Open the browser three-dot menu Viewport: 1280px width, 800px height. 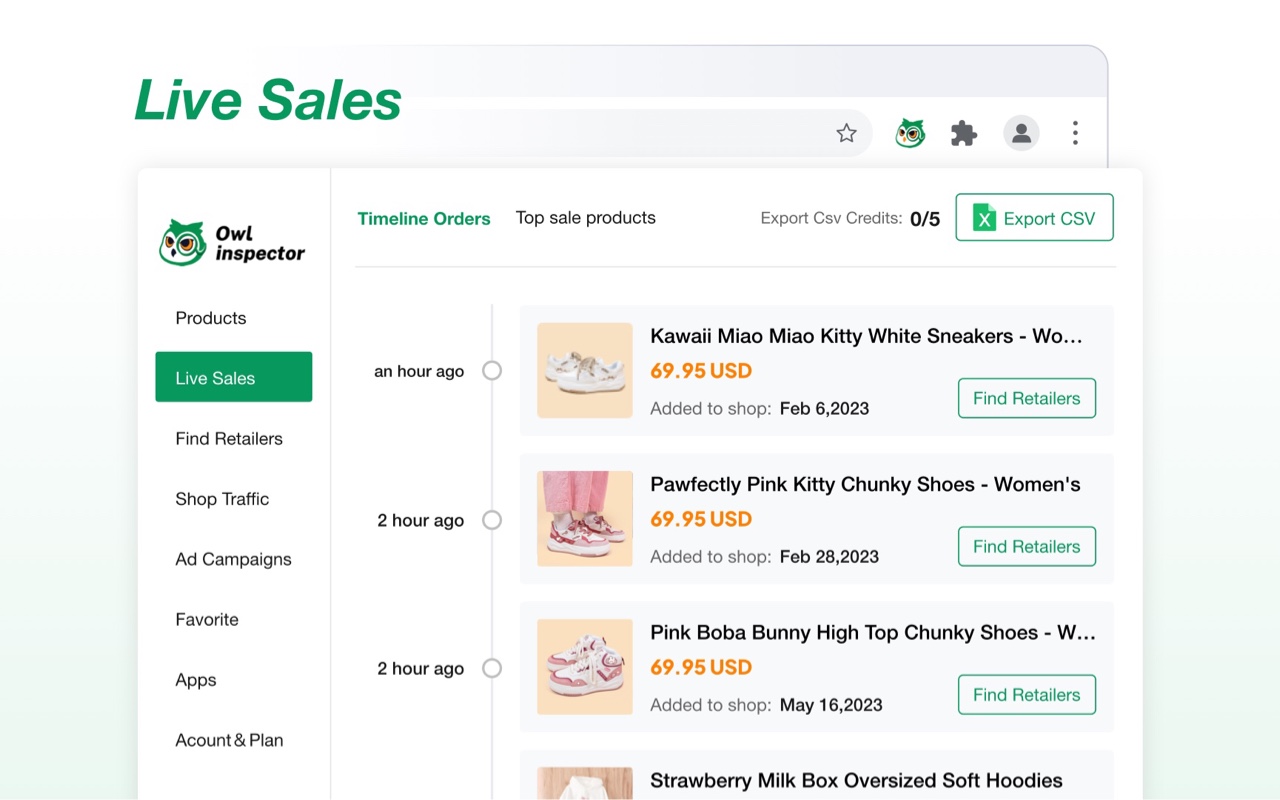pos(1075,133)
